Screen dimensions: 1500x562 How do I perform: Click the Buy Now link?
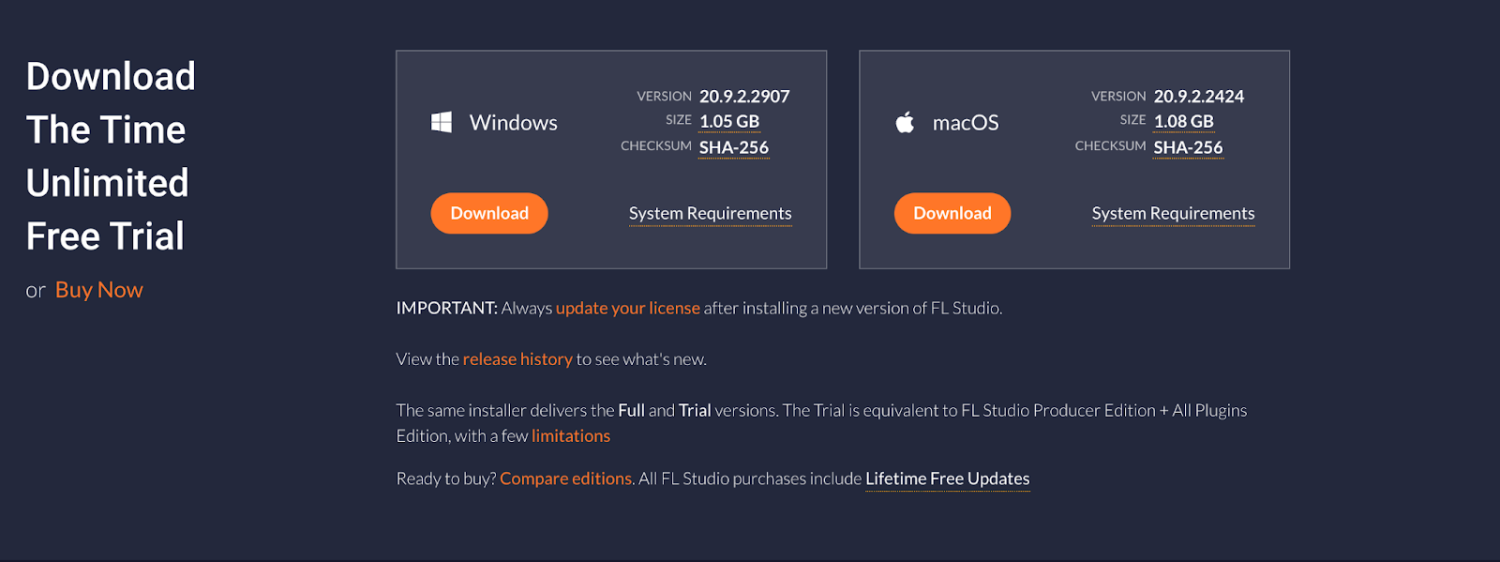coord(99,290)
